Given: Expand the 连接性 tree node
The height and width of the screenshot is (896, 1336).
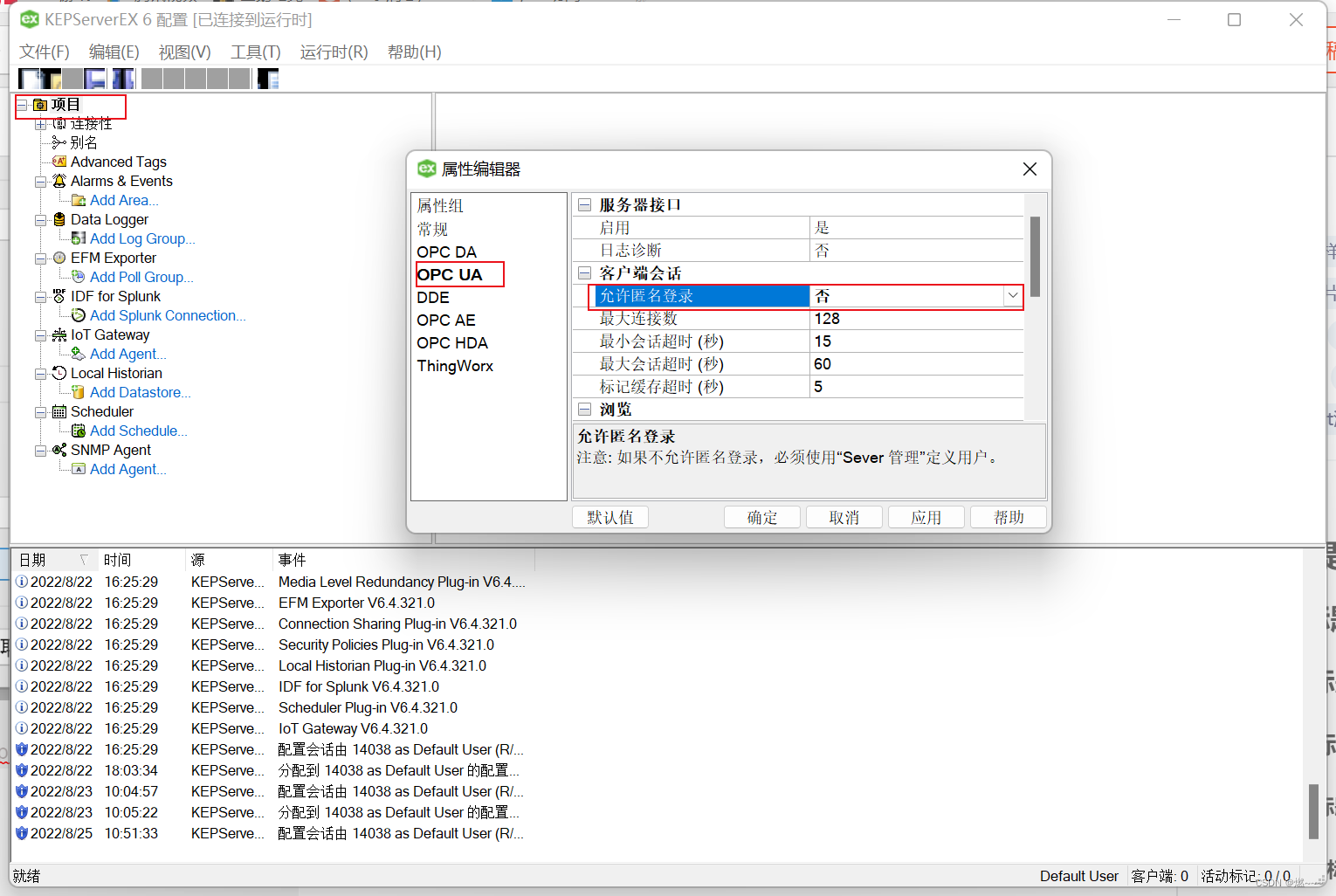Looking at the screenshot, I should click(x=40, y=124).
